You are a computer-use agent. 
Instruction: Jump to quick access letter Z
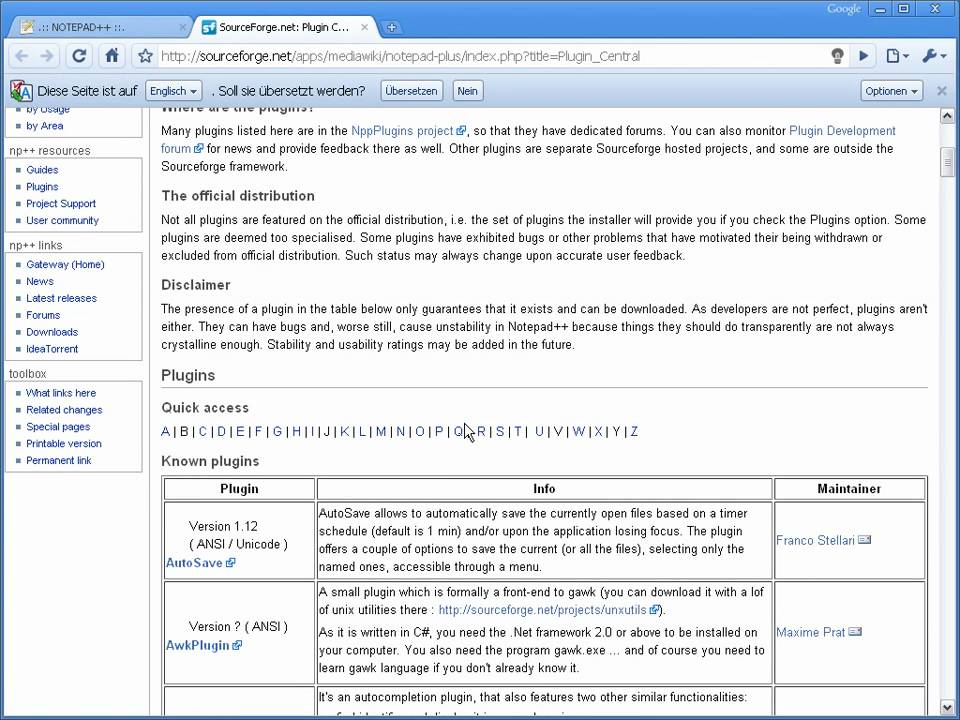(x=634, y=432)
